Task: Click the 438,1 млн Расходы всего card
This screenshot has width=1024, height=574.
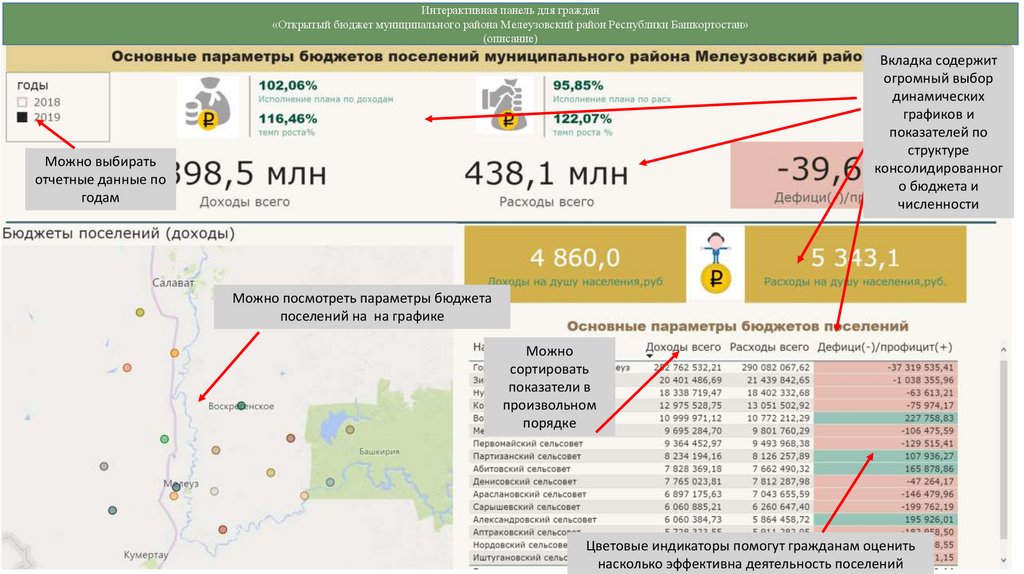Action: (547, 183)
